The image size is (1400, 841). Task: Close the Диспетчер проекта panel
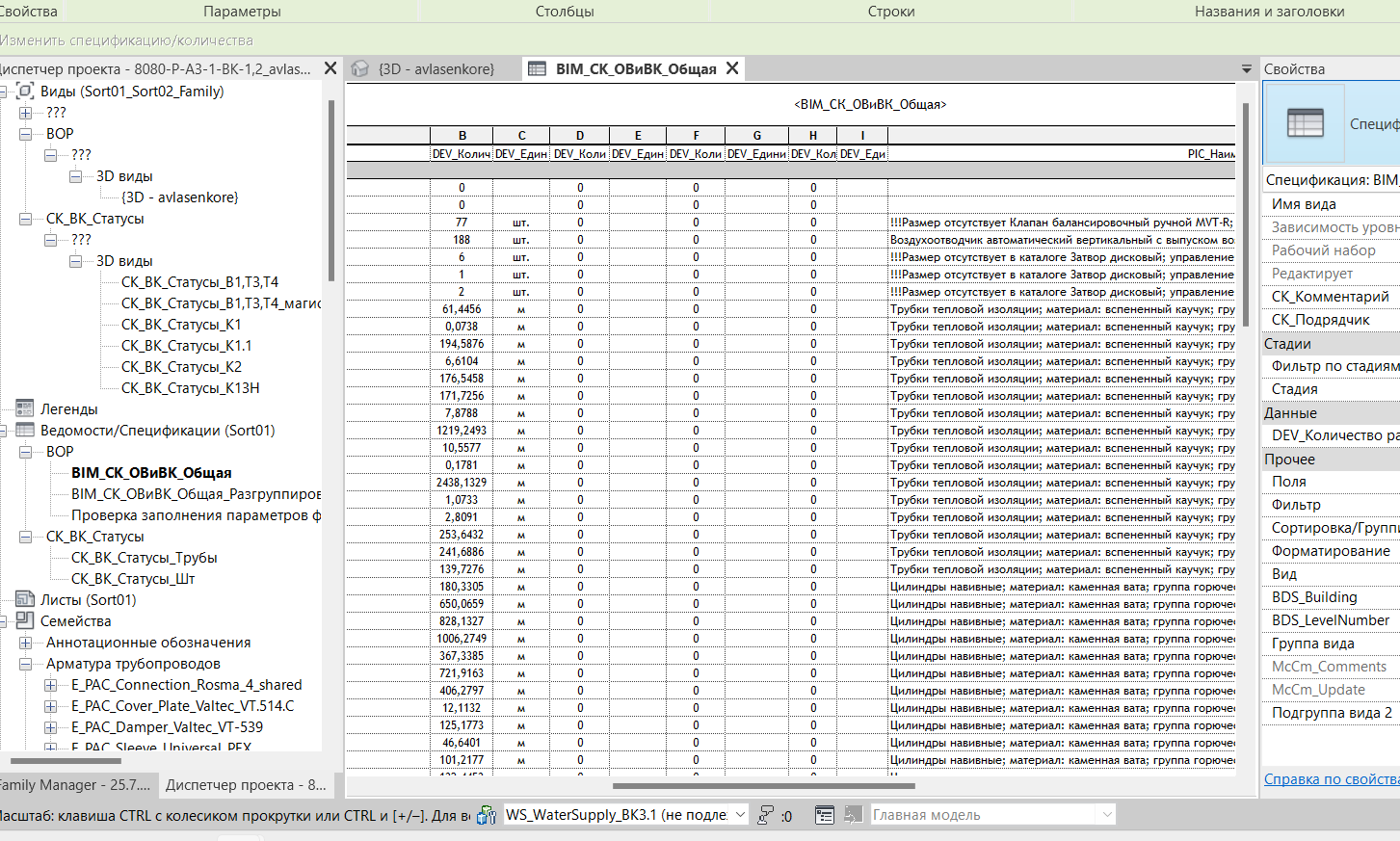coord(330,68)
